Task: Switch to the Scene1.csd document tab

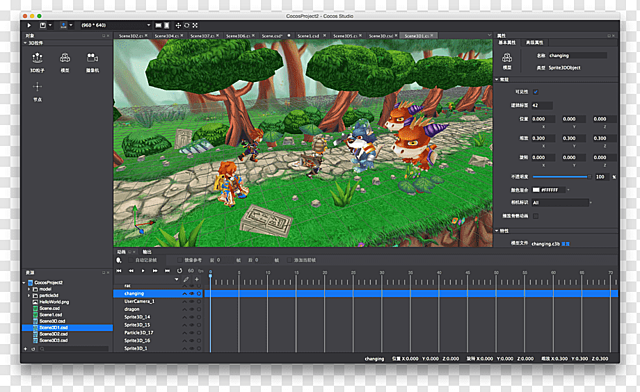Action: (x=309, y=36)
